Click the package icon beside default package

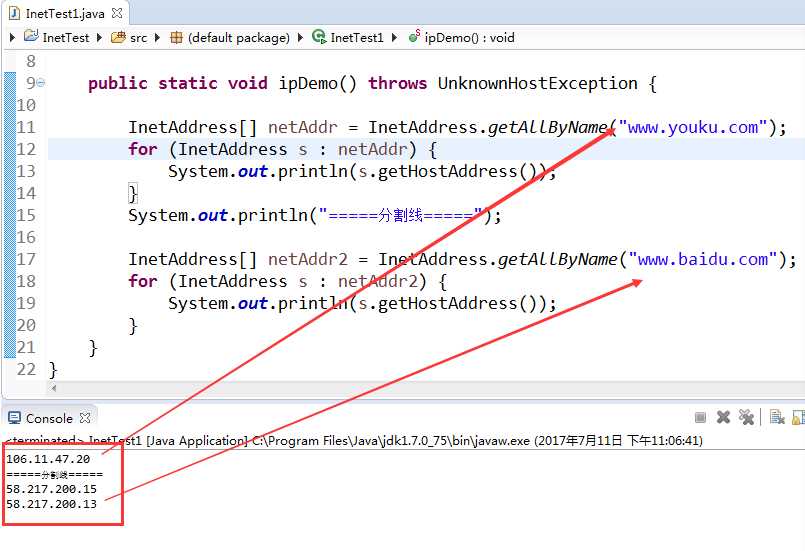point(176,37)
